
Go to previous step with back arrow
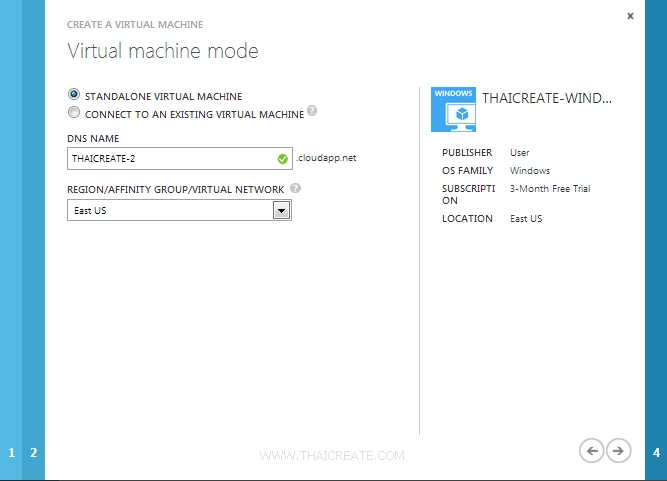click(591, 451)
